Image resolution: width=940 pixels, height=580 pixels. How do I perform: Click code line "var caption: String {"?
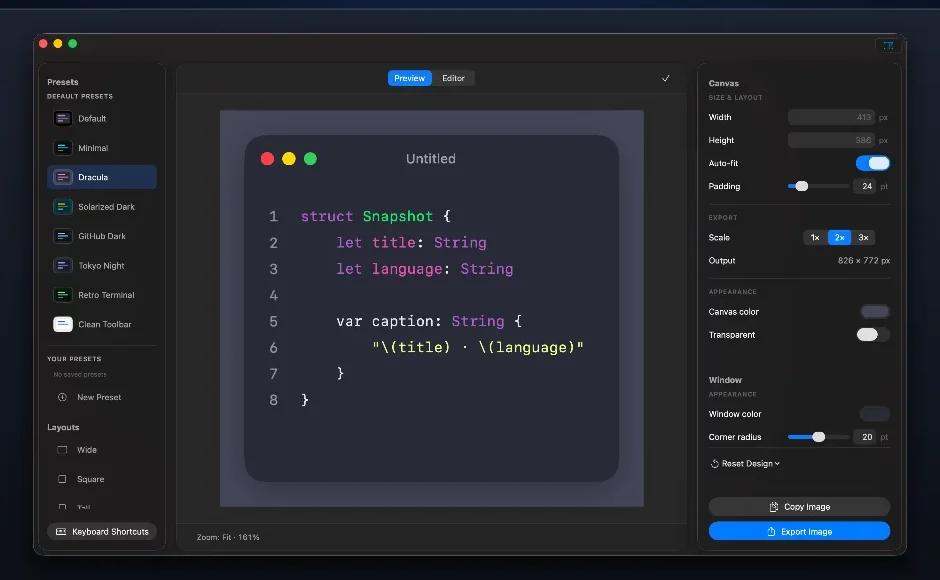(x=429, y=321)
